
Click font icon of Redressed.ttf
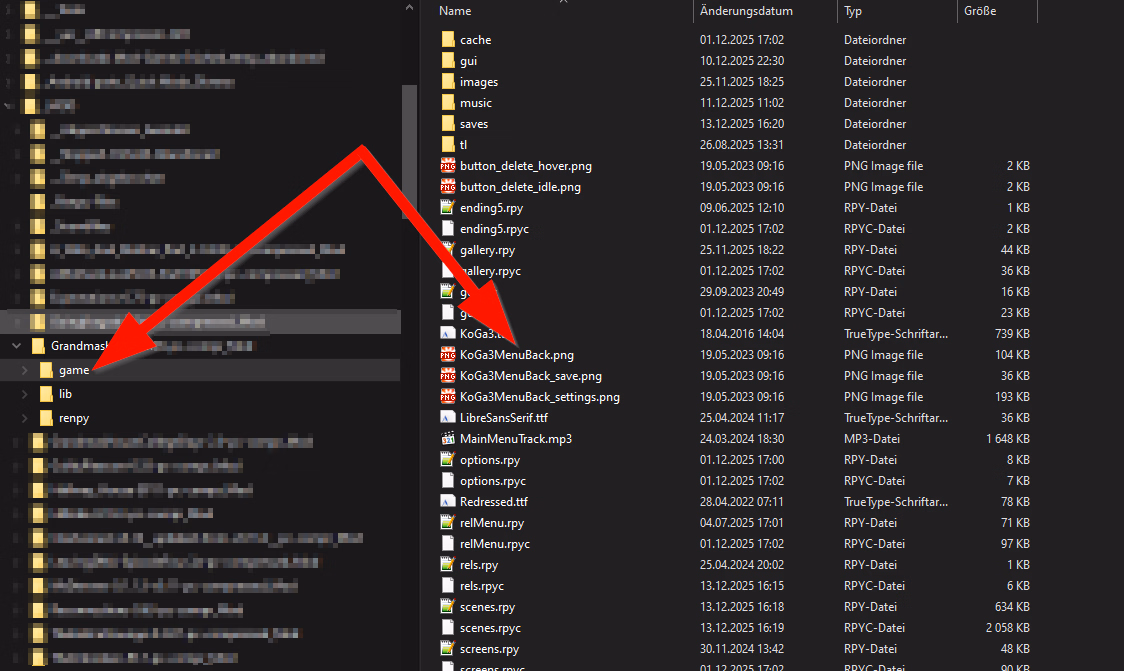448,502
